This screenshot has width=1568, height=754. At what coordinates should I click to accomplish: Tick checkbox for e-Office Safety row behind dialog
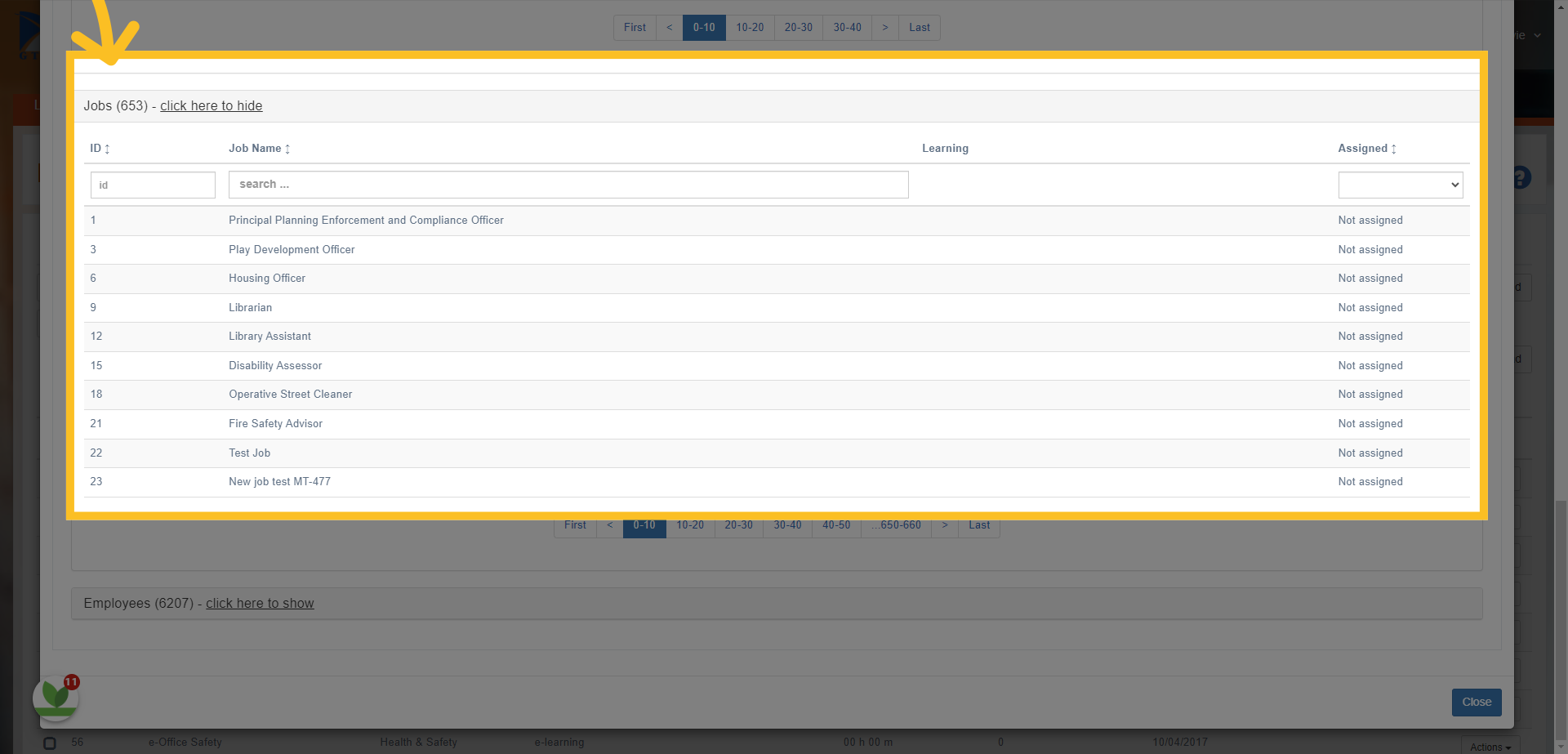coord(50,743)
